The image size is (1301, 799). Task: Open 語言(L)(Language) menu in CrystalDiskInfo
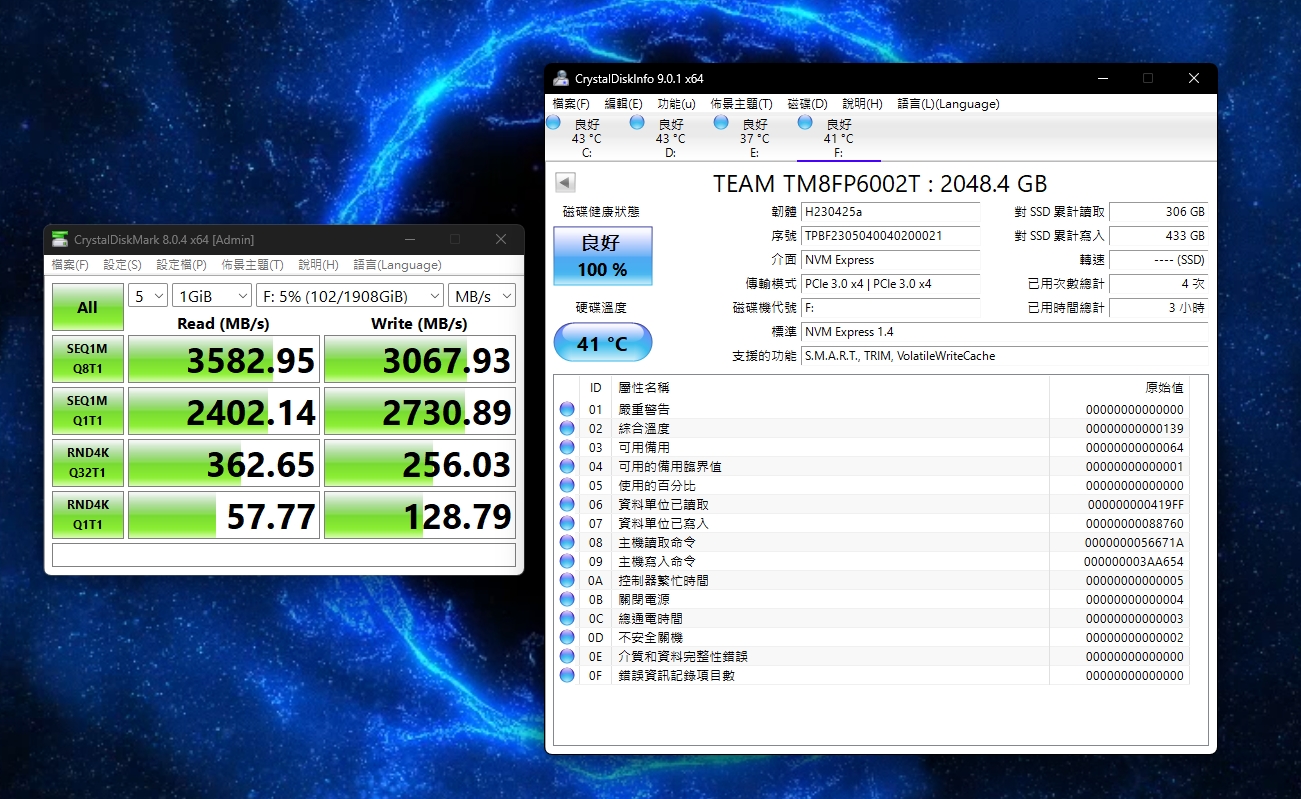948,104
